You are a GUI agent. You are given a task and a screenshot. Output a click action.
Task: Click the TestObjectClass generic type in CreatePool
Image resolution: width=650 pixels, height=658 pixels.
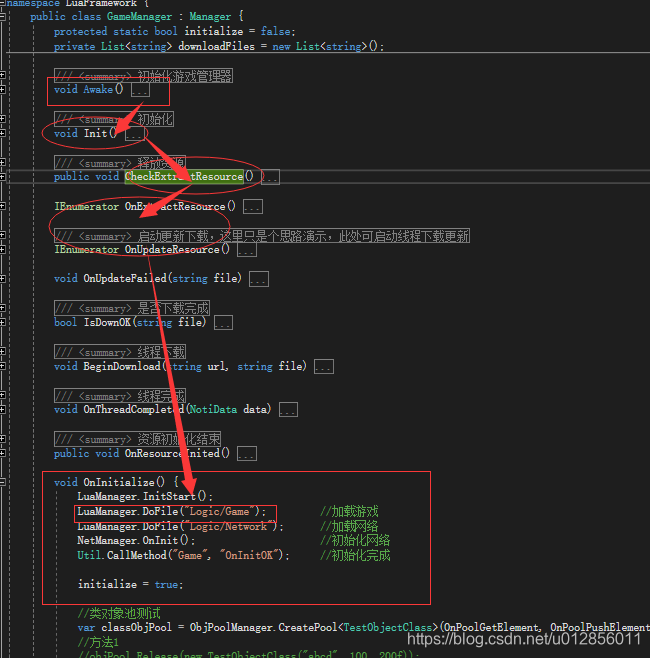point(388,628)
